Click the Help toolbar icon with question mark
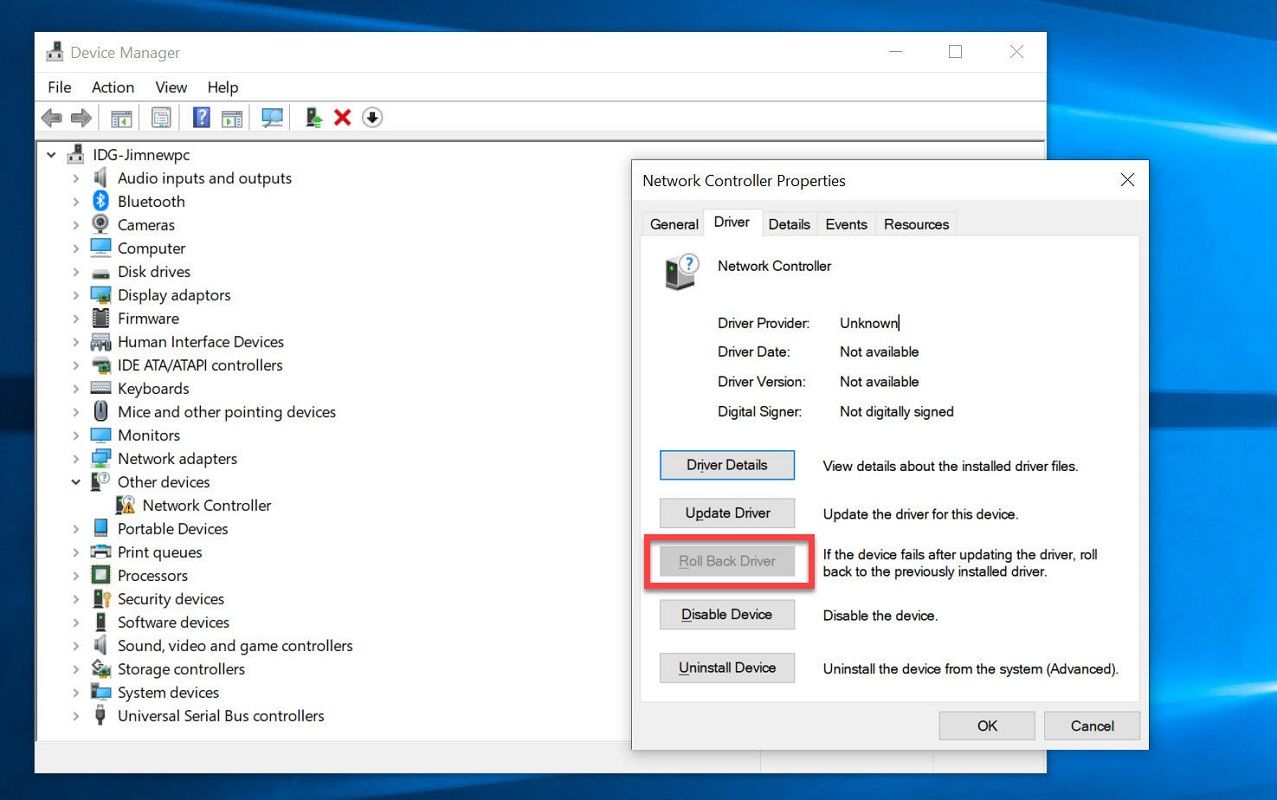Screen dimensions: 1277x800 click(x=201, y=118)
